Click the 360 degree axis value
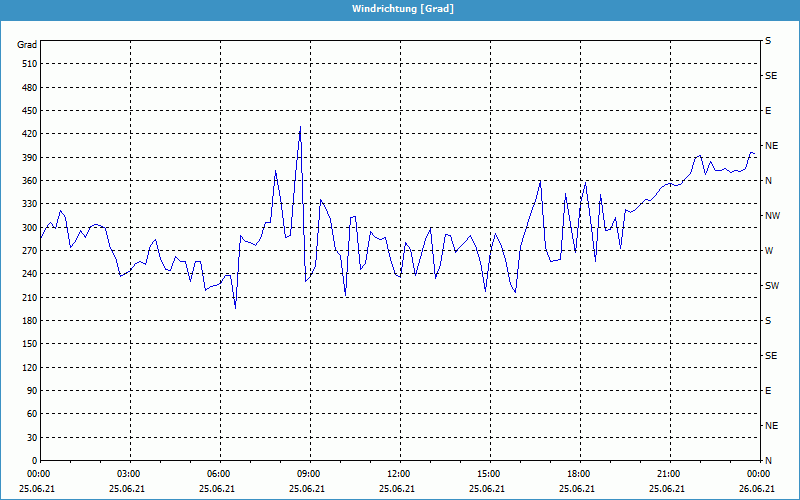This screenshot has width=800, height=500. (x=28, y=181)
